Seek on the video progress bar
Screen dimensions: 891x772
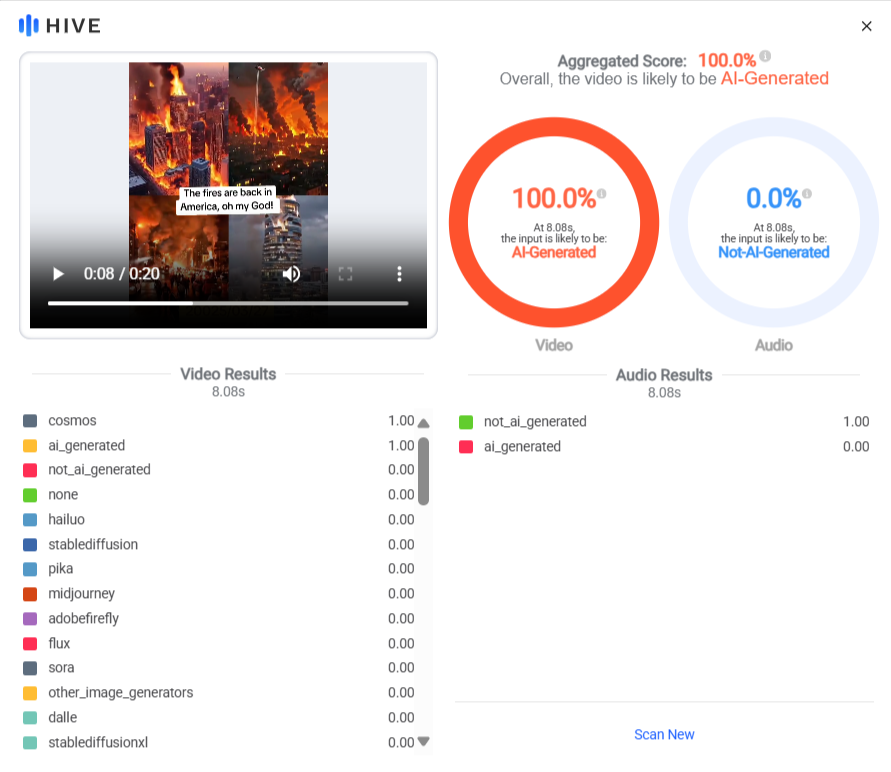pos(228,303)
